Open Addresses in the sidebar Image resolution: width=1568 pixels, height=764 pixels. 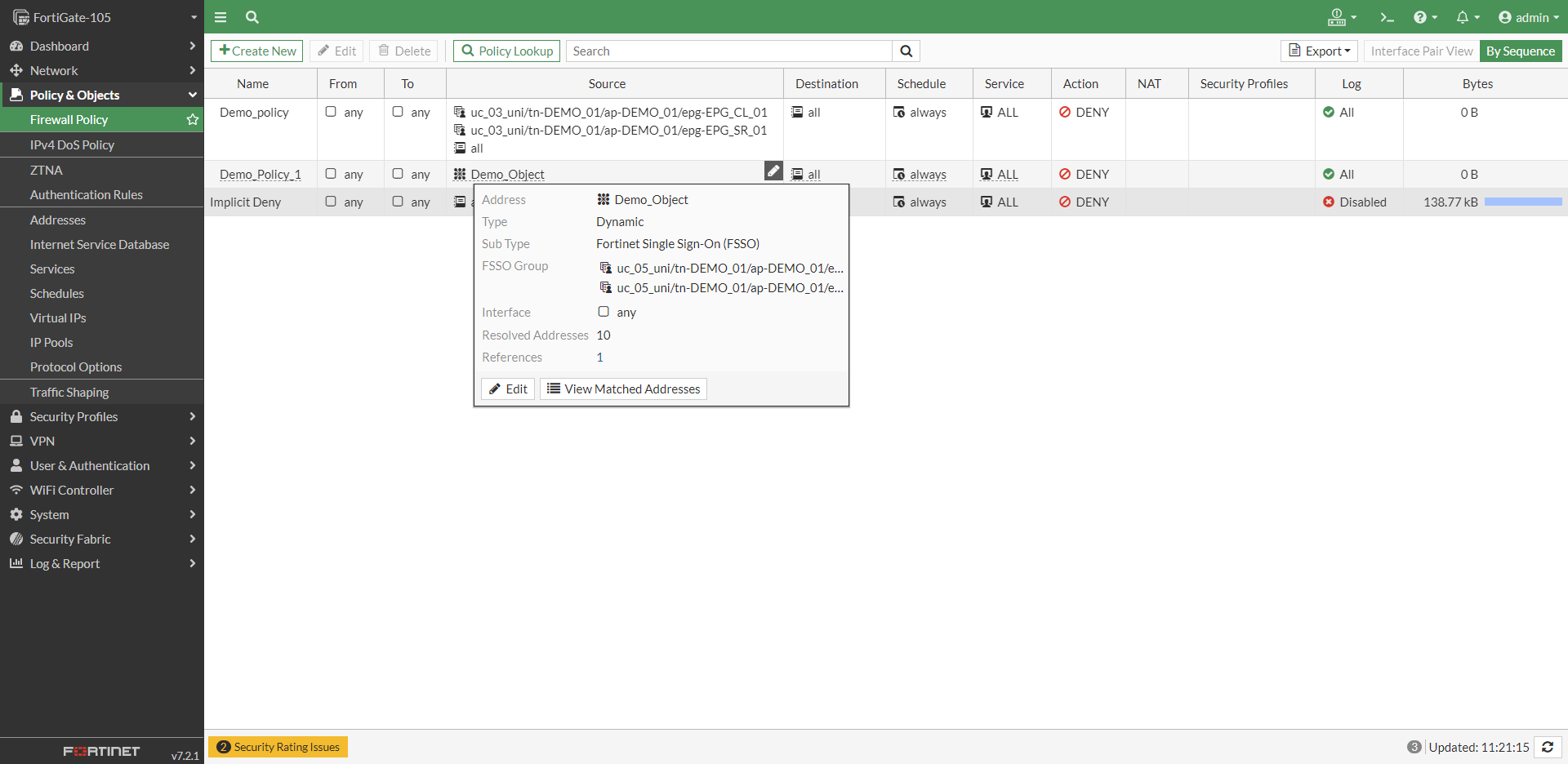pyautogui.click(x=58, y=220)
